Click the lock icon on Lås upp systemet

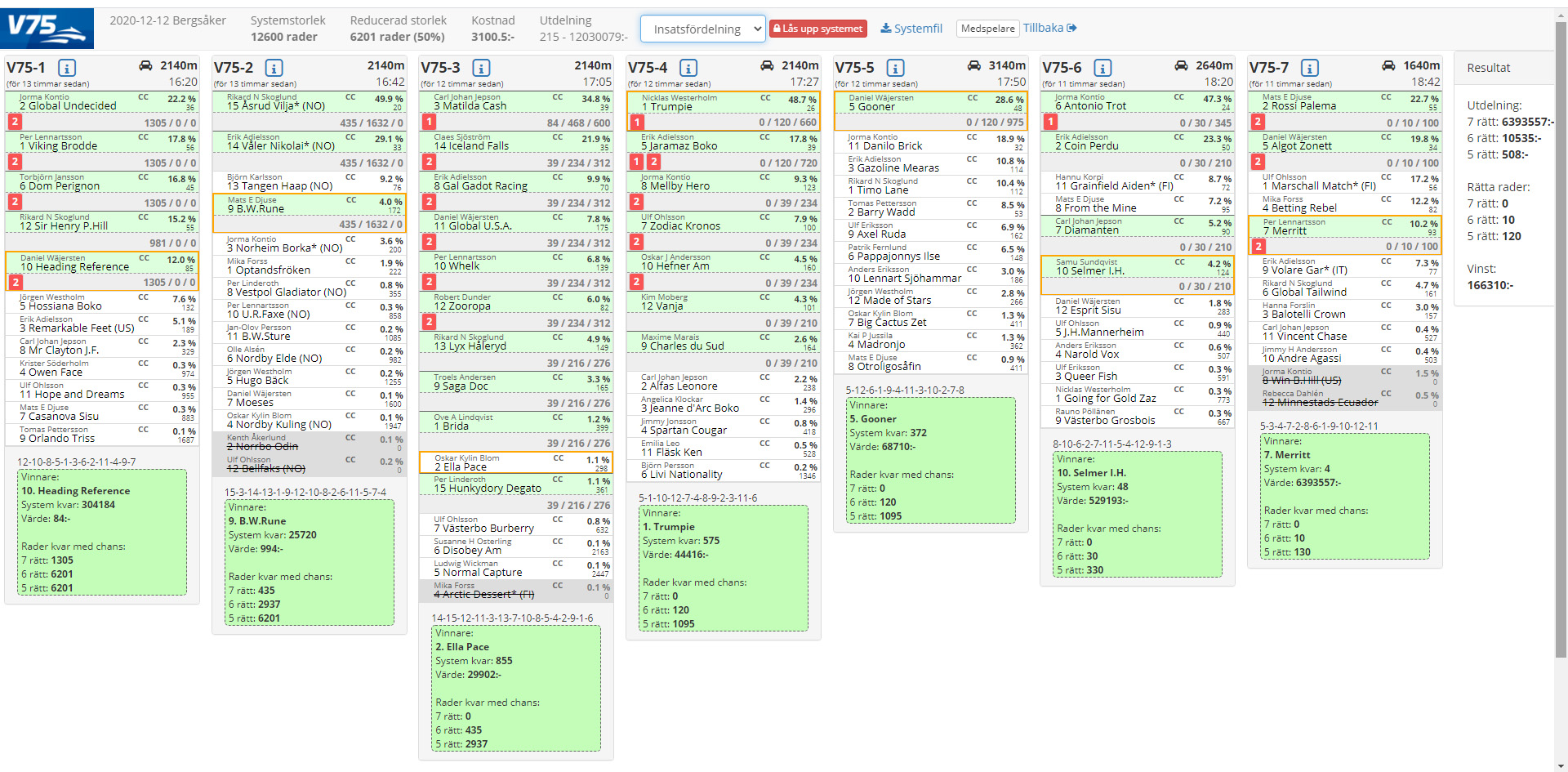click(776, 29)
